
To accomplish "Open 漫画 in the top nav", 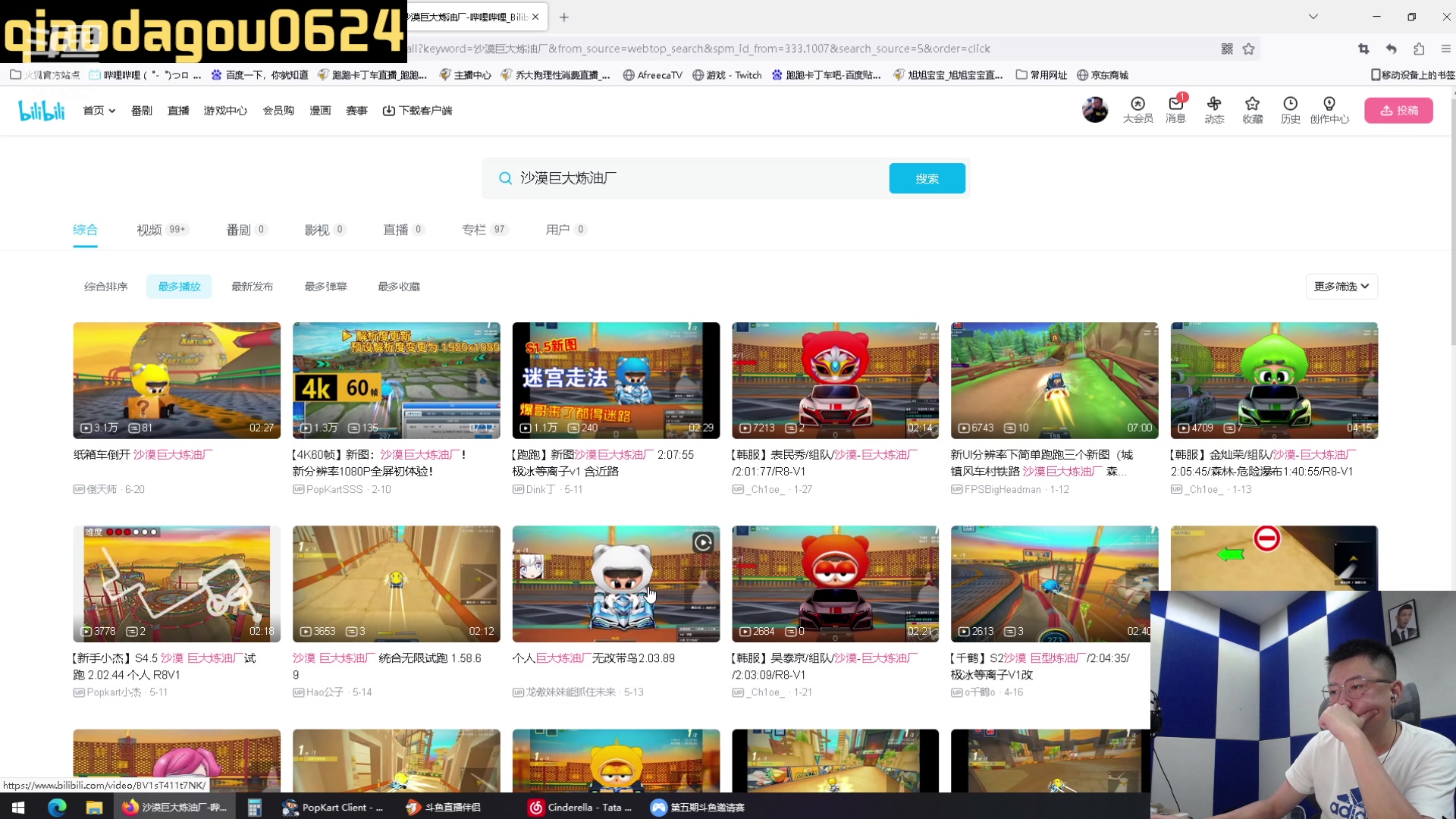I will (x=320, y=111).
